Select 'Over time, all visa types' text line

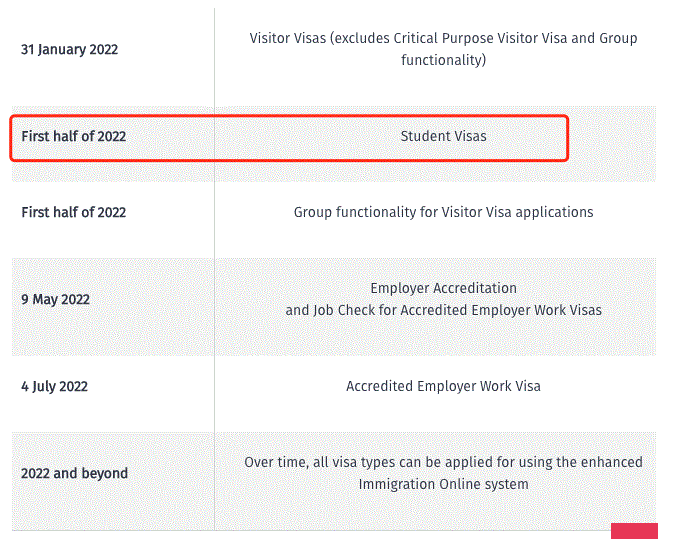click(443, 462)
